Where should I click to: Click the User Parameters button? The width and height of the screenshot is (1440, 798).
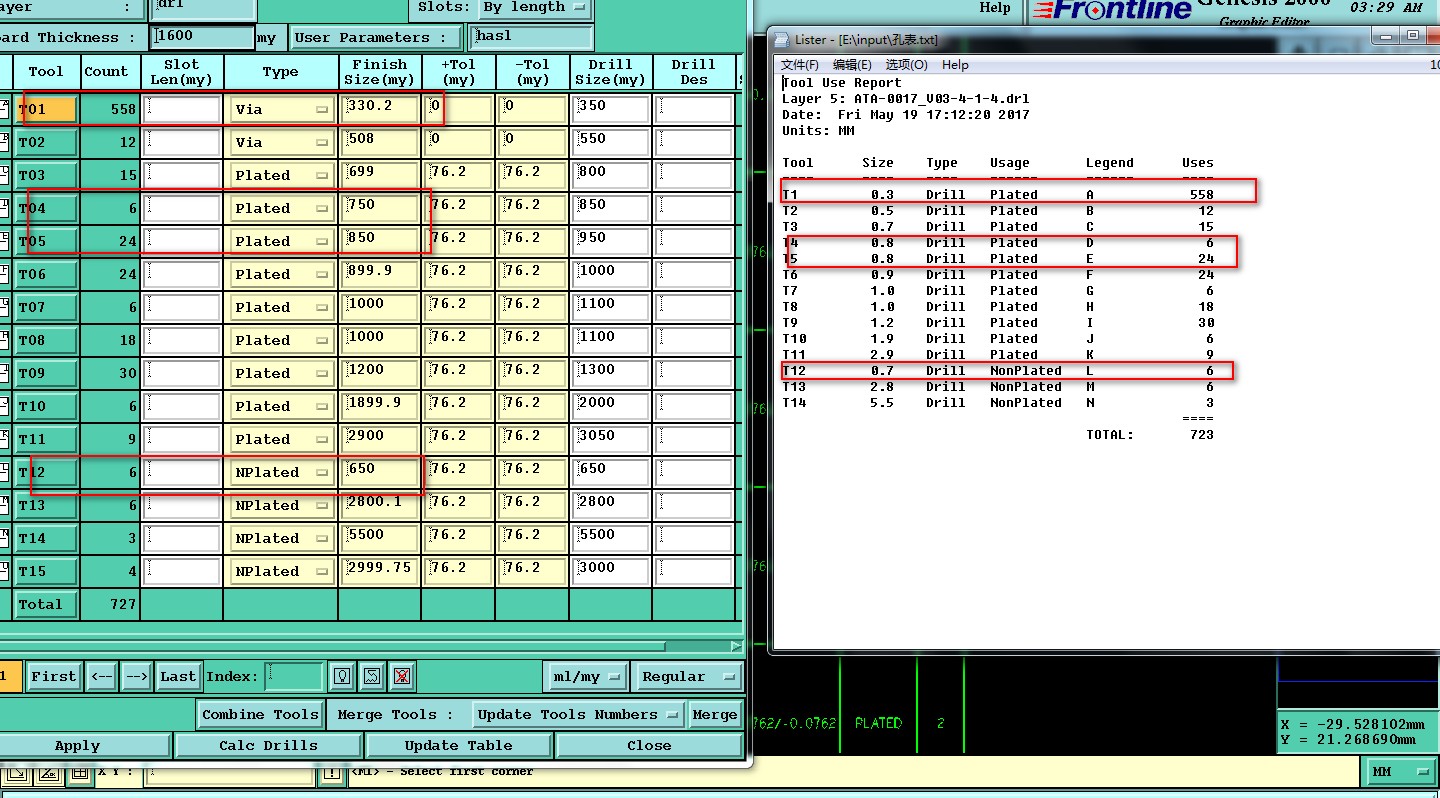(x=376, y=38)
